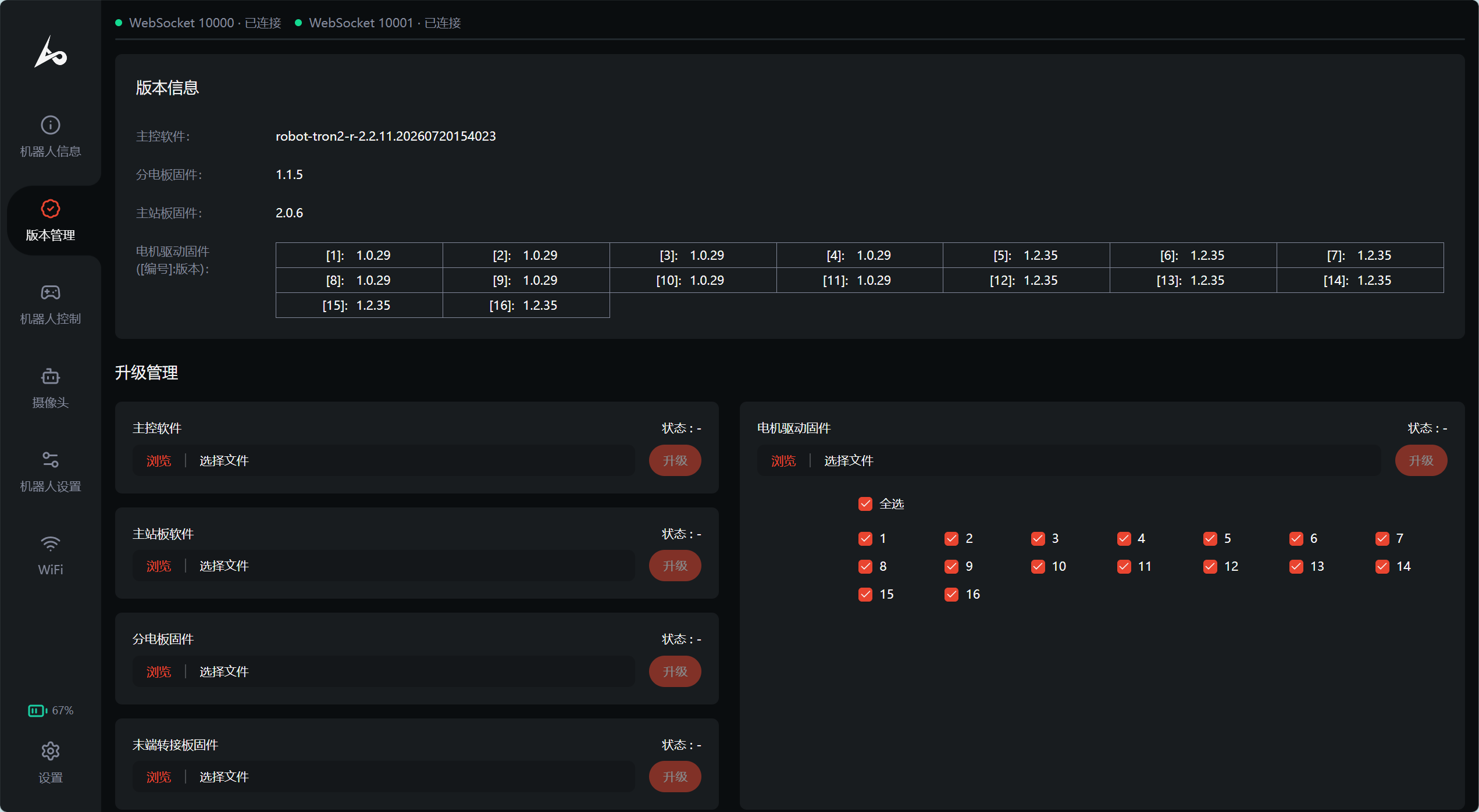The width and height of the screenshot is (1479, 812).
Task: Uncheck motor checkbox 6
Action: [x=1296, y=538]
